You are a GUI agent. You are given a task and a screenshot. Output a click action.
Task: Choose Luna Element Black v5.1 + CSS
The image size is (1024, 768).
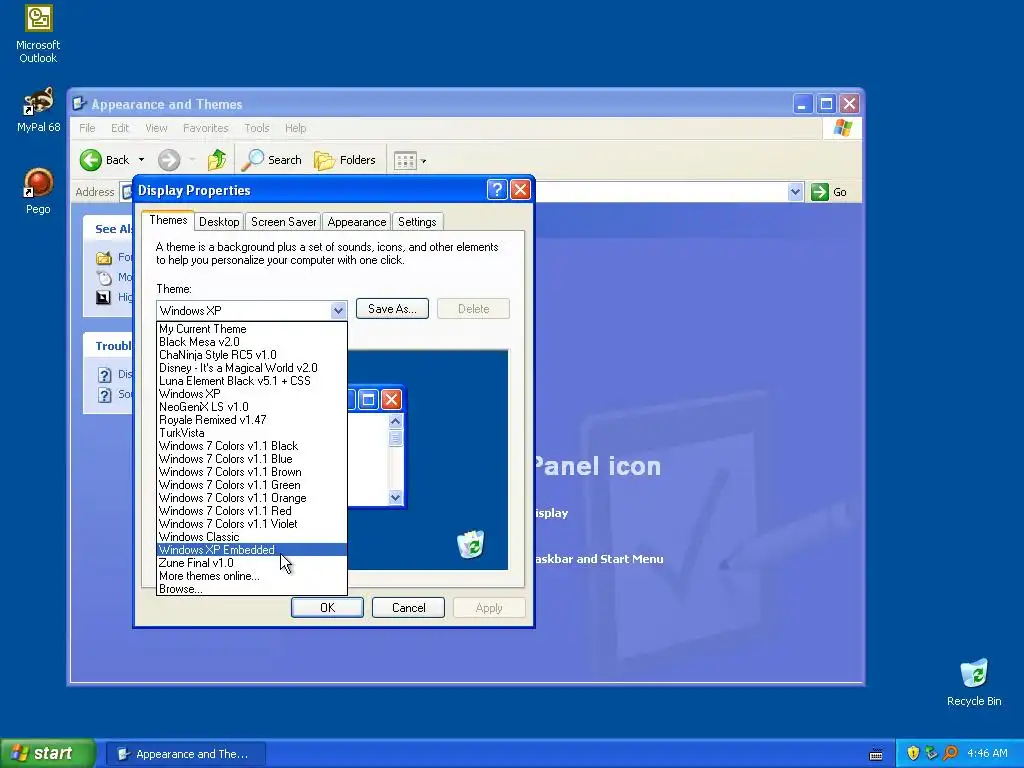[252, 381]
